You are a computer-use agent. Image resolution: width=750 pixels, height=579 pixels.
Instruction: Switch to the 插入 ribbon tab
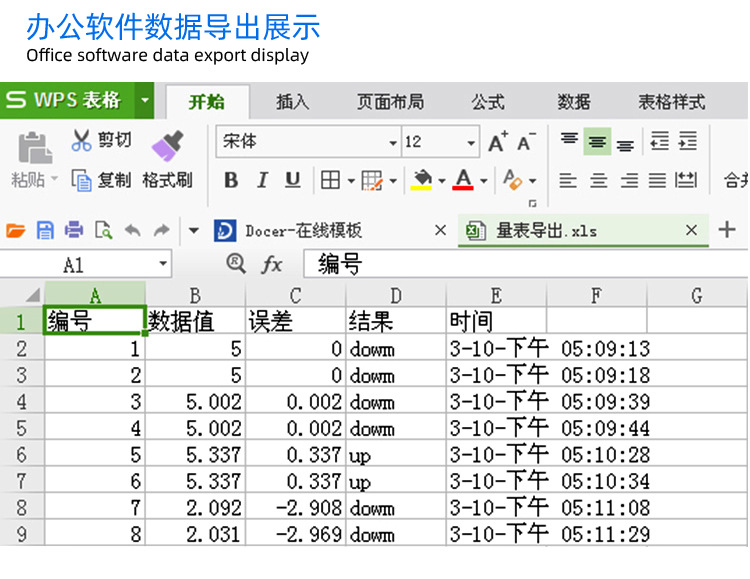click(292, 102)
